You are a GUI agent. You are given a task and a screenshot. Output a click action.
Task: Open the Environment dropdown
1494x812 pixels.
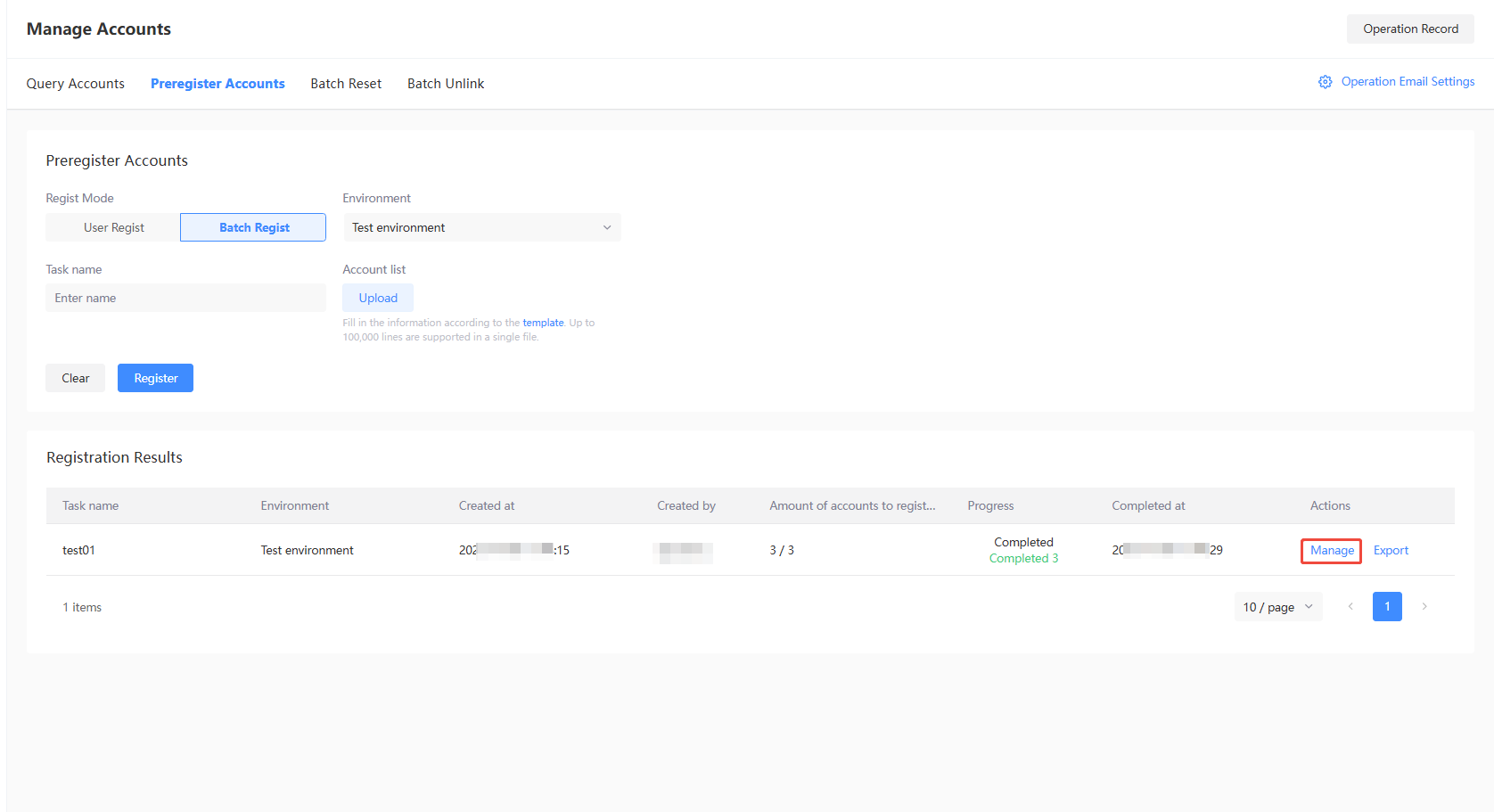click(481, 227)
